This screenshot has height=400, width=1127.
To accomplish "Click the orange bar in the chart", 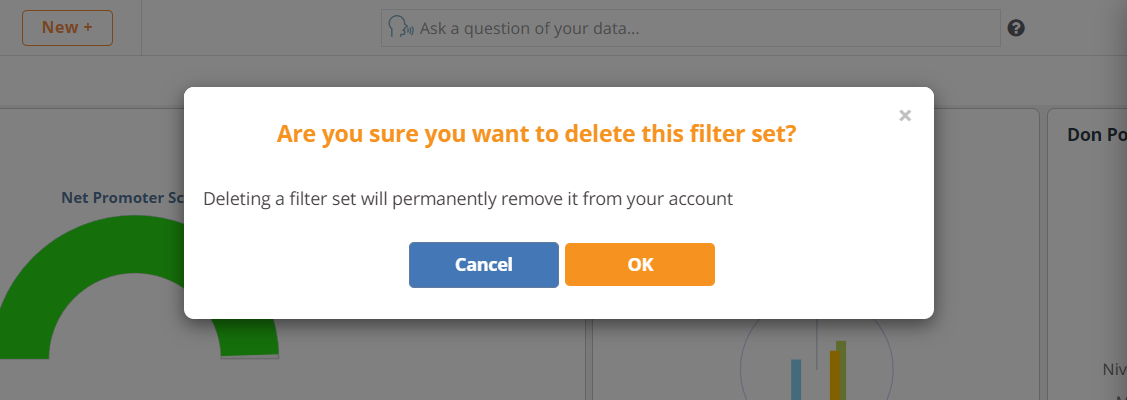I will [834, 375].
